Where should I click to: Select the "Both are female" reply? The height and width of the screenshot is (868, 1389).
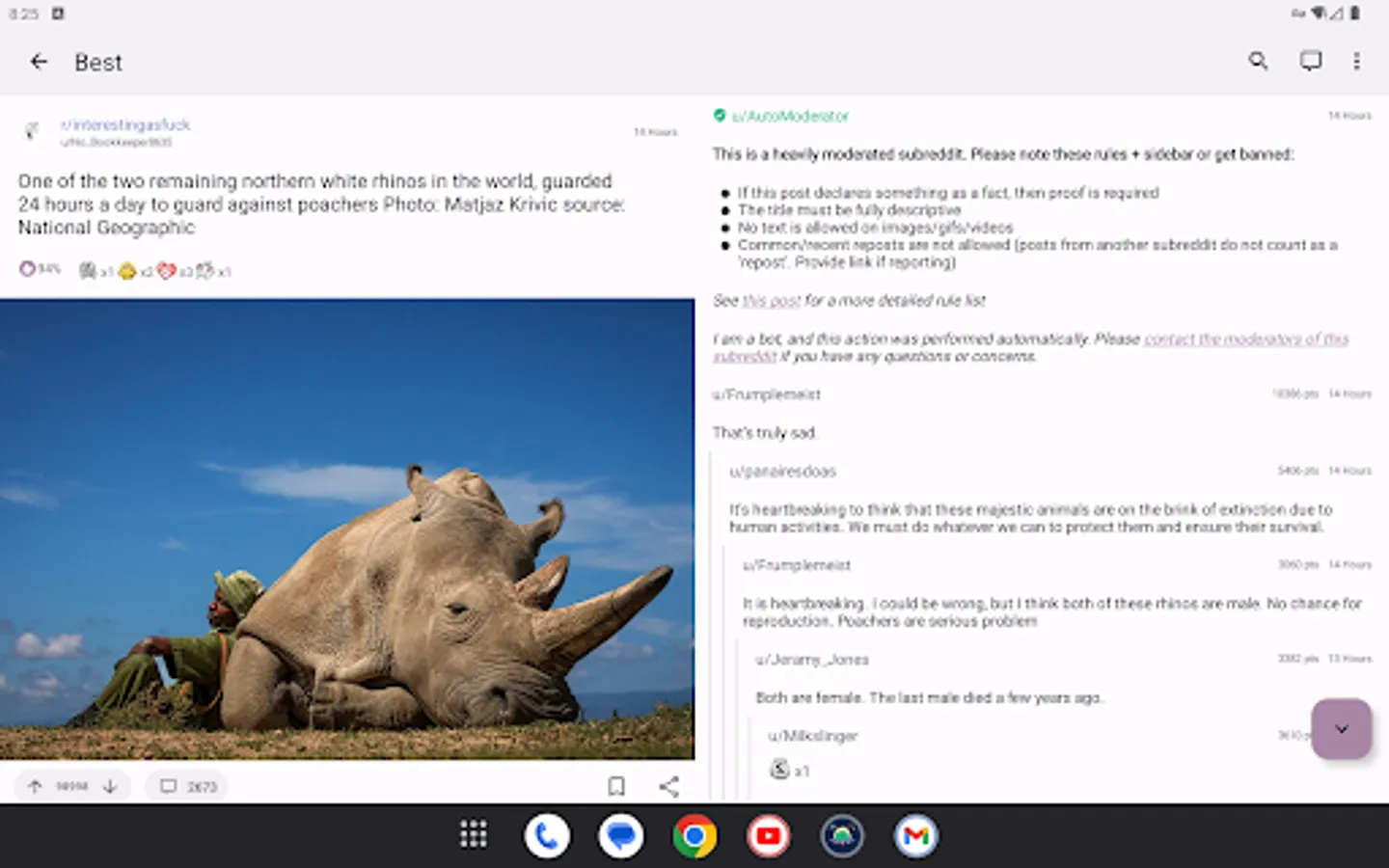coord(929,697)
